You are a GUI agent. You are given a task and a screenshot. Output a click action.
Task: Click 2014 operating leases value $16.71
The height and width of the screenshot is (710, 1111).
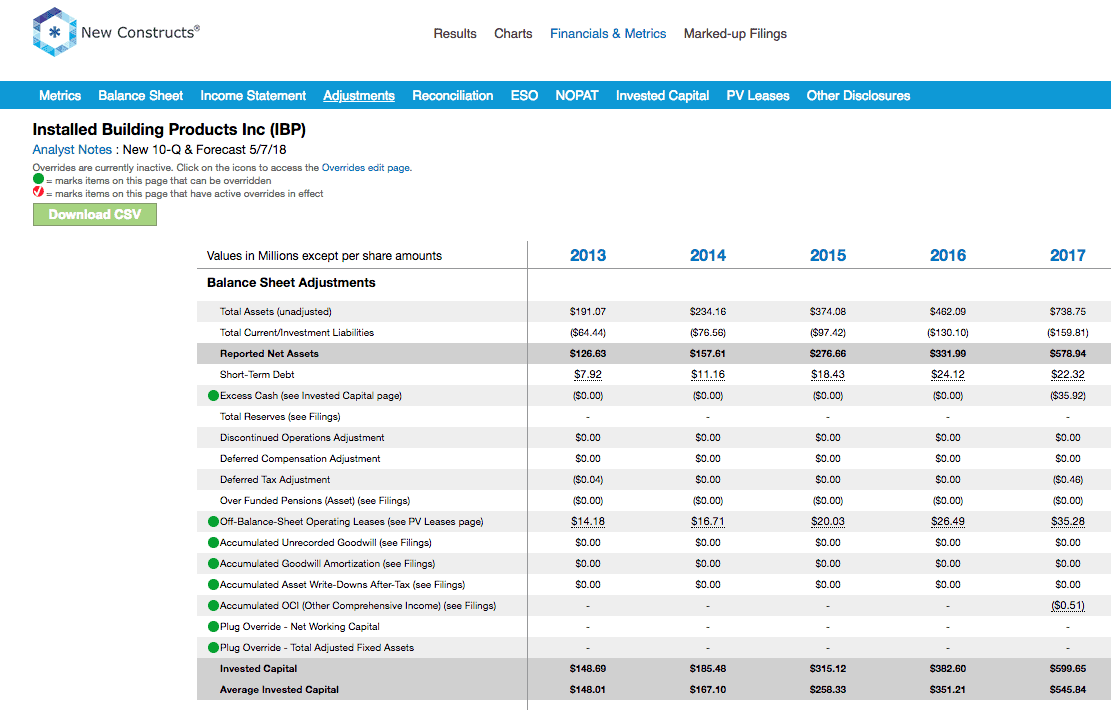(708, 522)
